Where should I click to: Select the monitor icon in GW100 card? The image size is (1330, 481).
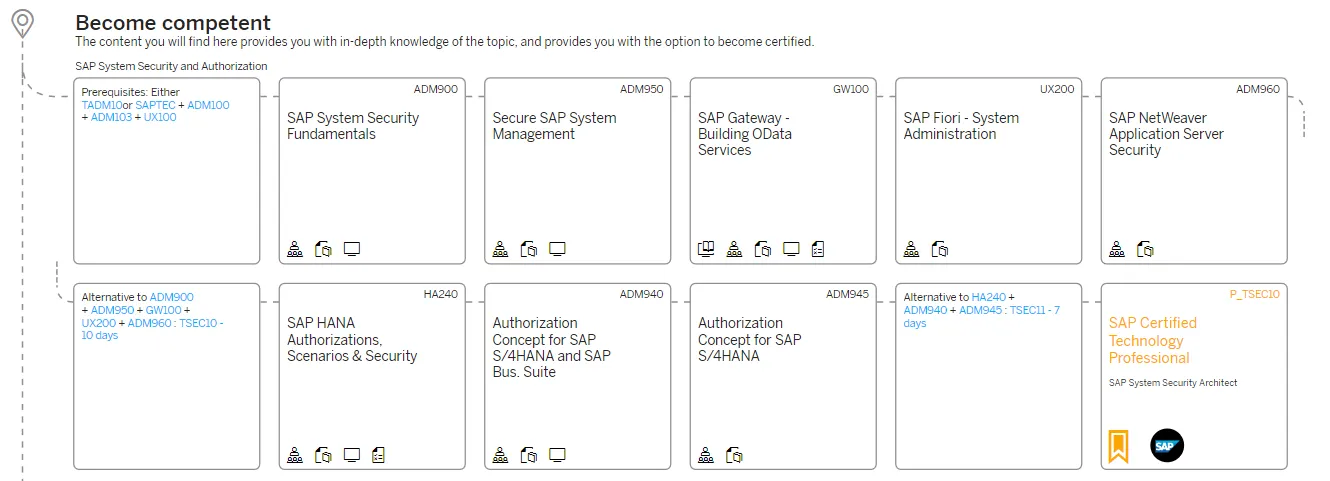click(791, 249)
